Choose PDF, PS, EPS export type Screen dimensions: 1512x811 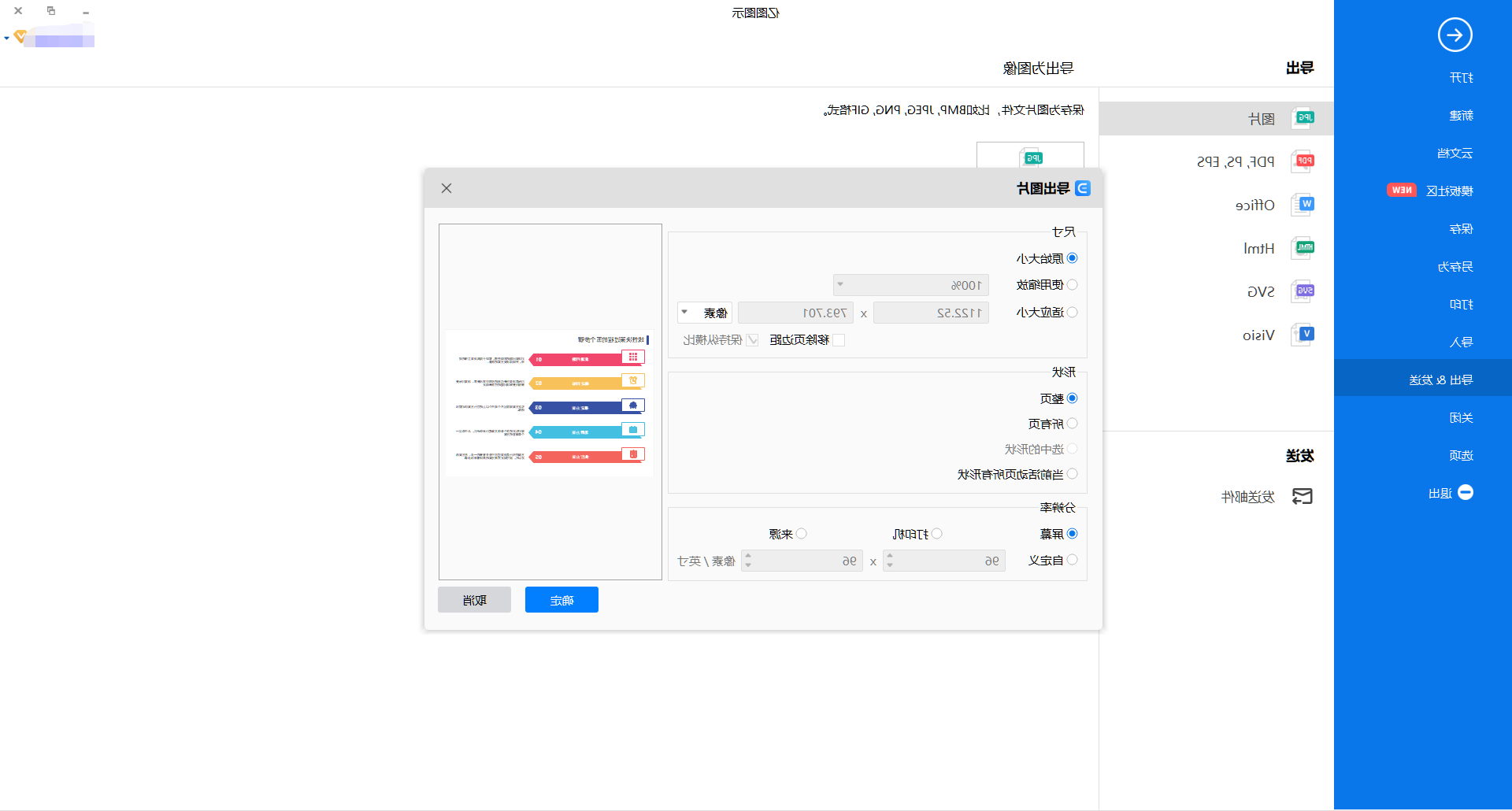tap(1235, 161)
